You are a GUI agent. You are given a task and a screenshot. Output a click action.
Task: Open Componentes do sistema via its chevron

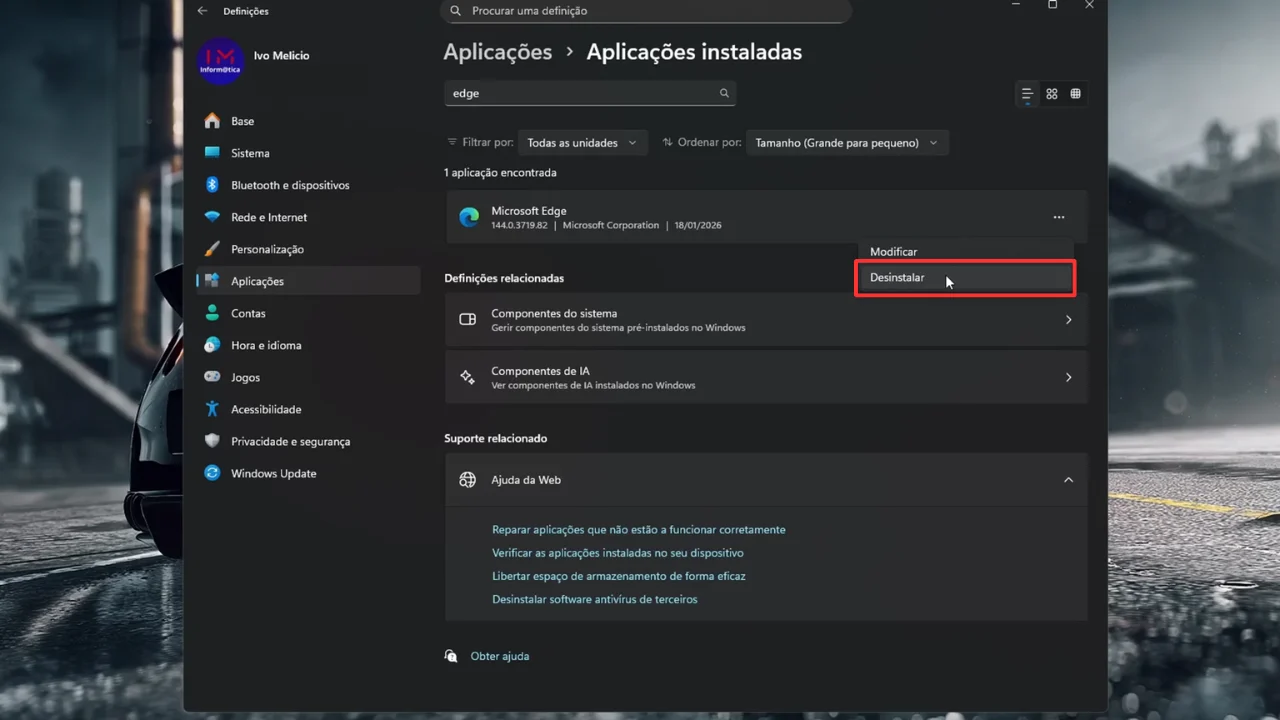click(1068, 320)
